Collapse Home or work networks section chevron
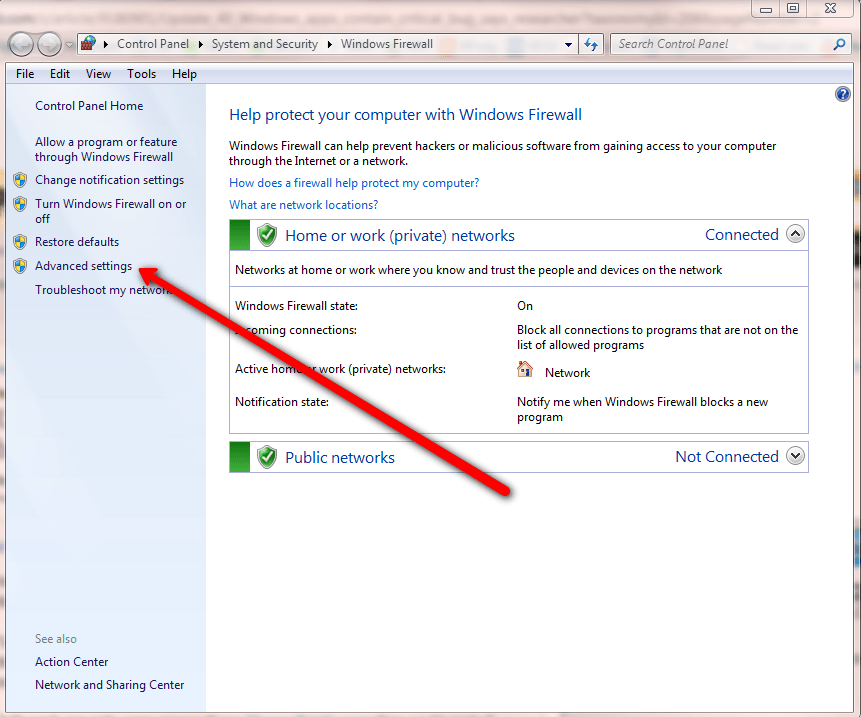Image resolution: width=861 pixels, height=717 pixels. click(795, 234)
